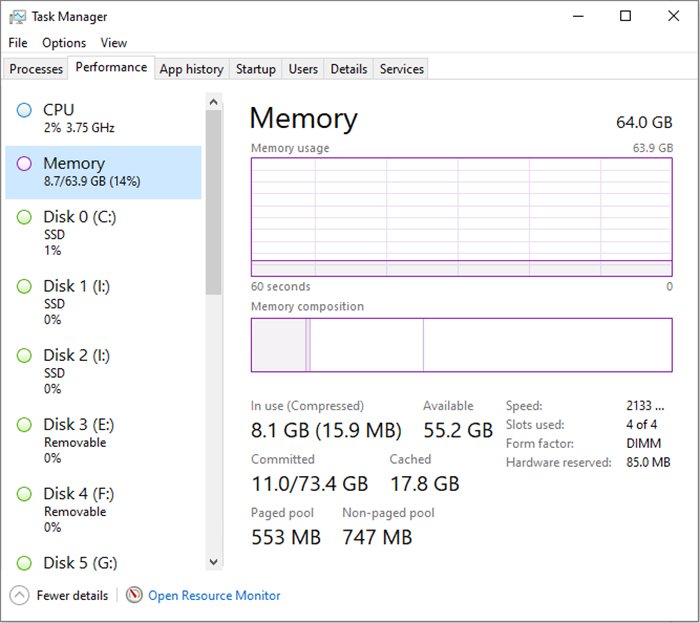Click the purple Memory circle icon
Screen dimensions: 700x623
click(x=24, y=164)
